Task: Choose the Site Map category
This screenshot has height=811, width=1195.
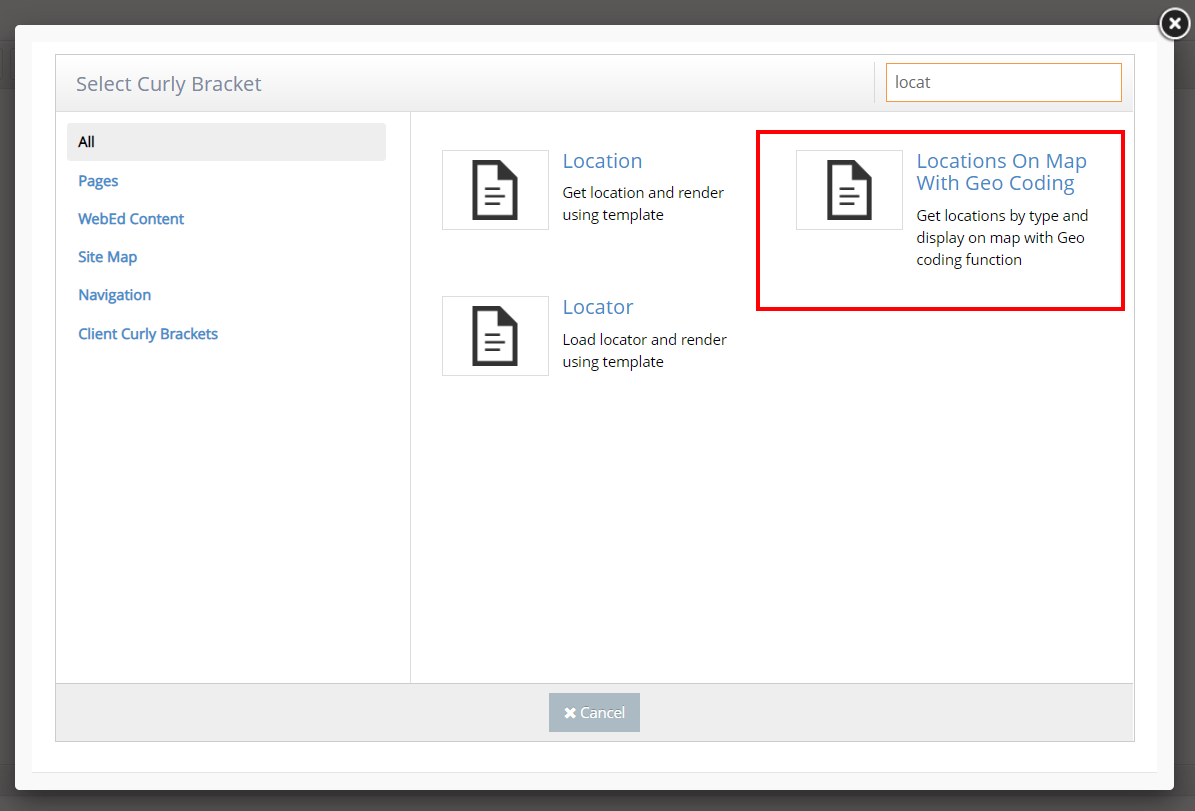Action: click(108, 257)
